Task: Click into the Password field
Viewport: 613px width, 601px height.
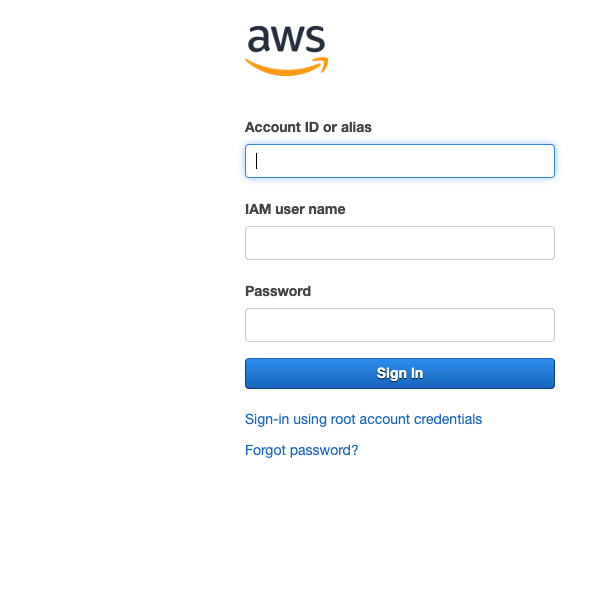Action: 400,325
